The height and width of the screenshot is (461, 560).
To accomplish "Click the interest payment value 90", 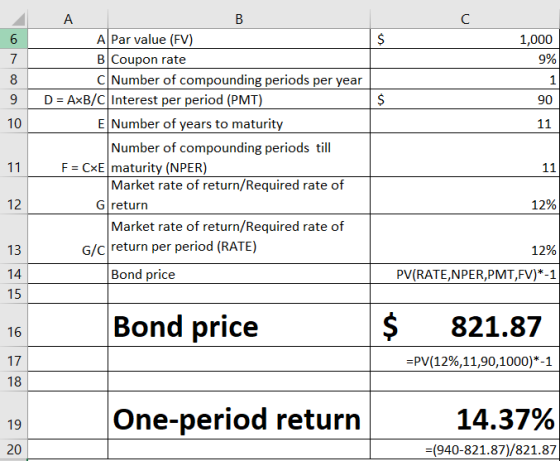I will pos(465,99).
